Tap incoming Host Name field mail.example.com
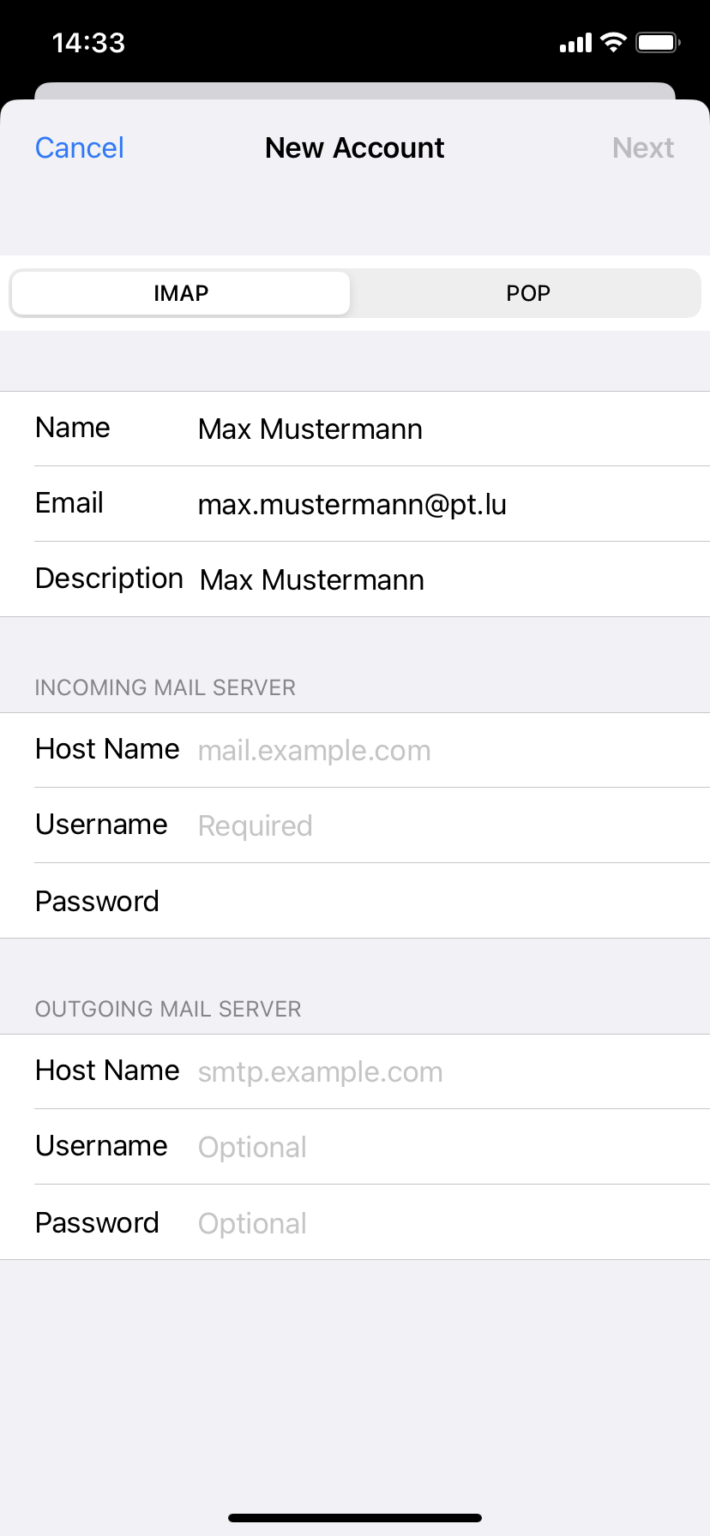This screenshot has height=1536, width=710. (355, 750)
